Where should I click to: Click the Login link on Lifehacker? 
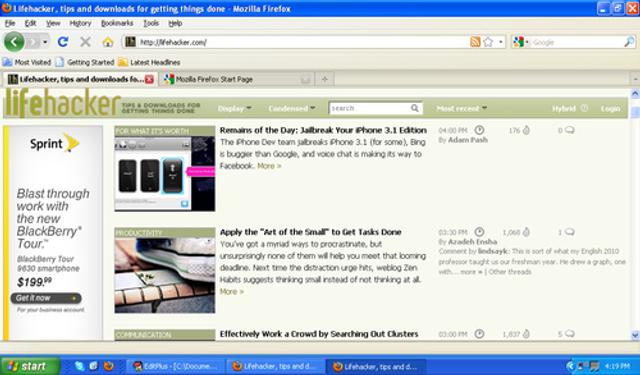click(610, 109)
